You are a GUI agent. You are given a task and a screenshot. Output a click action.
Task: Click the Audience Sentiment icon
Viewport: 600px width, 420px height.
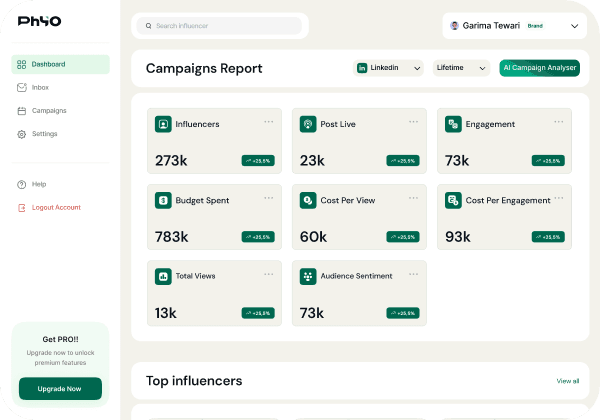308,276
